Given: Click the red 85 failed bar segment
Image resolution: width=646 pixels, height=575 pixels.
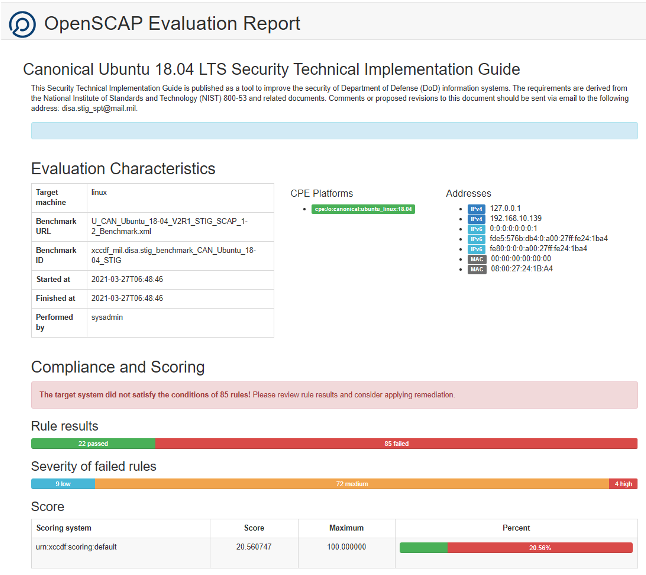Looking at the screenshot, I should coord(396,444).
